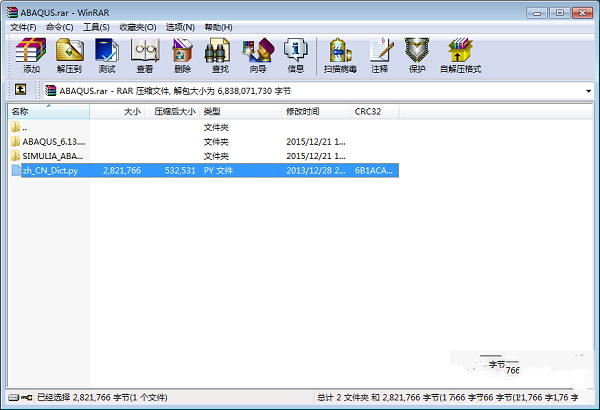Click date of SIMULIA_ABA folder row
This screenshot has height=410, width=600.
pyautogui.click(x=316, y=156)
